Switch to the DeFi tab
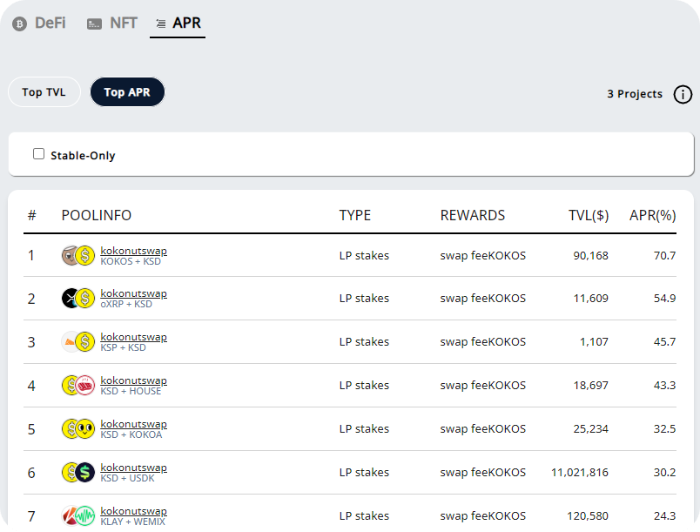This screenshot has width=700, height=532. click(39, 23)
